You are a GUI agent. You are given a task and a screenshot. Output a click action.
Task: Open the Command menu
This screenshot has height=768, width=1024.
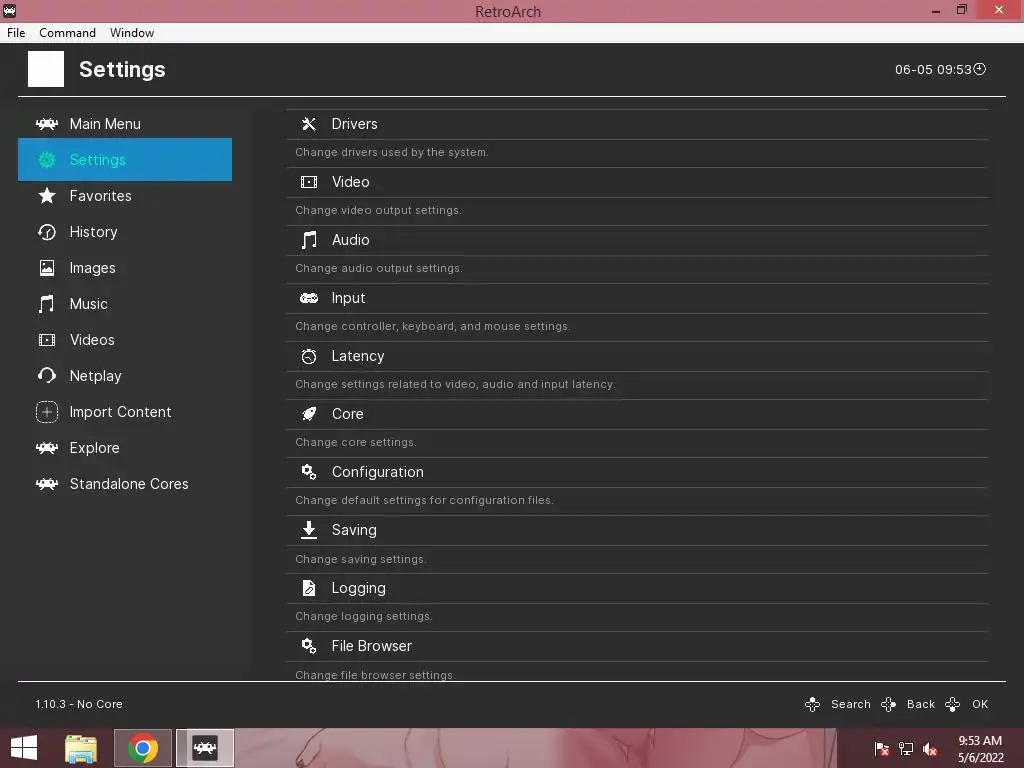click(67, 33)
